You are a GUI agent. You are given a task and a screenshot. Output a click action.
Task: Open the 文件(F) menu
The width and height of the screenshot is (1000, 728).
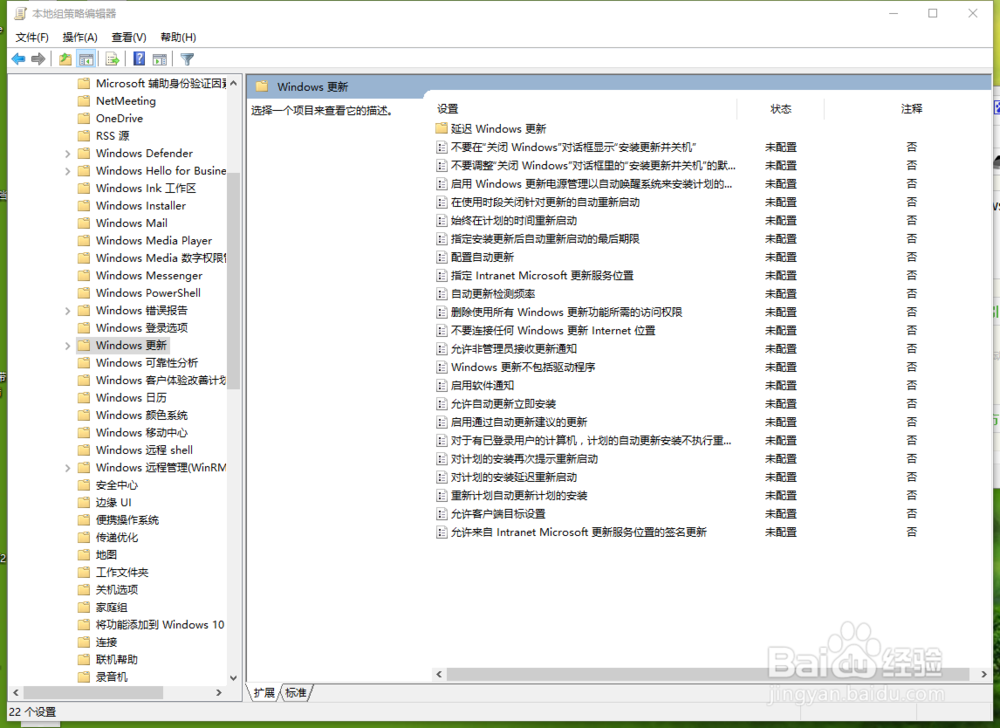point(32,37)
